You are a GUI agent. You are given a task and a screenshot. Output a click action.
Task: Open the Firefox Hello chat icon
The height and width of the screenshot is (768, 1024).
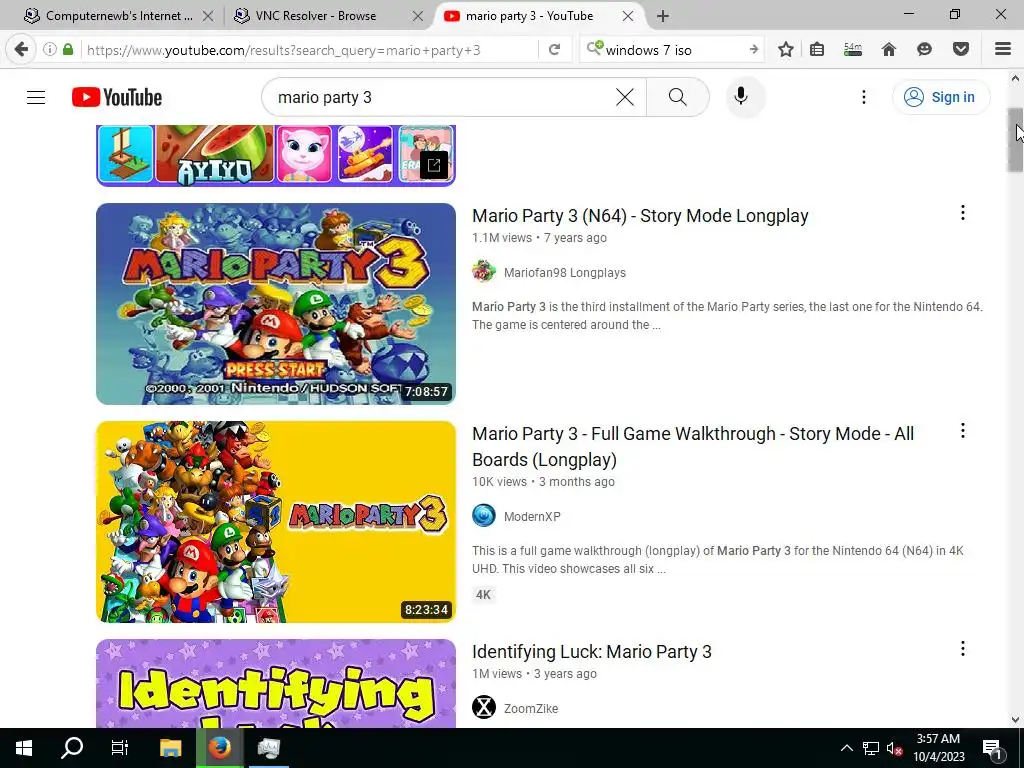tap(924, 49)
